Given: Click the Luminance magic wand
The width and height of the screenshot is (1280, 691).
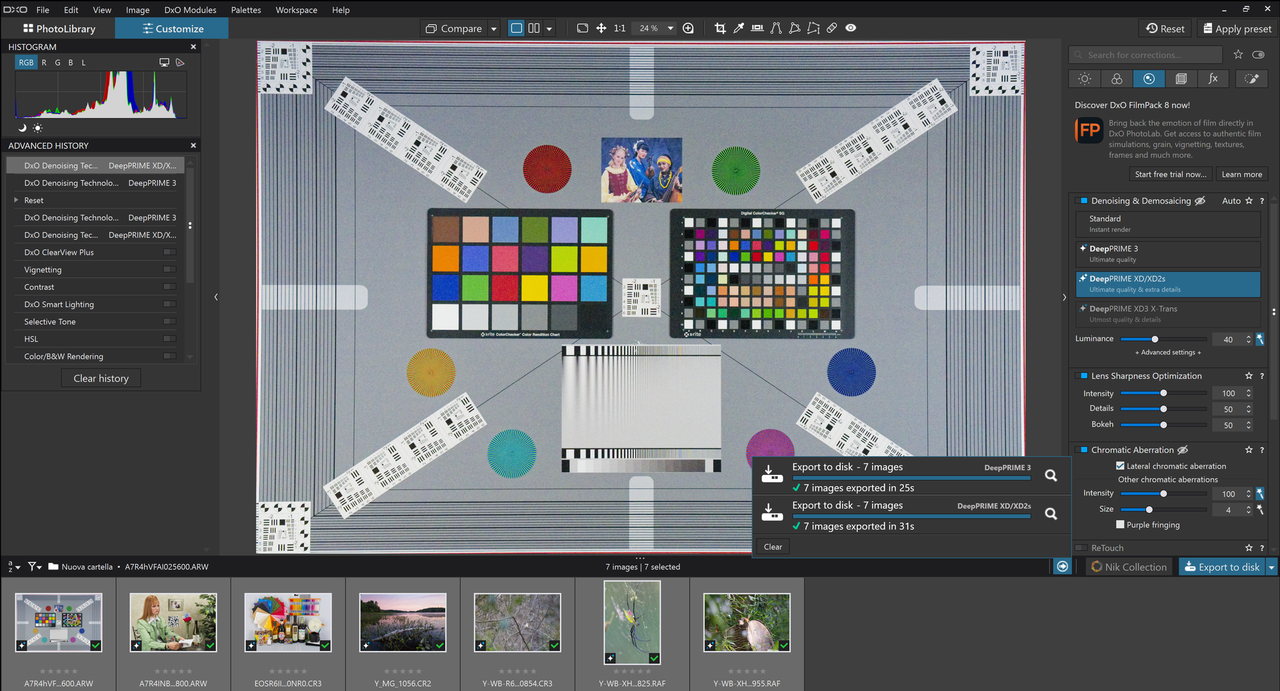Looking at the screenshot, I should point(1260,339).
